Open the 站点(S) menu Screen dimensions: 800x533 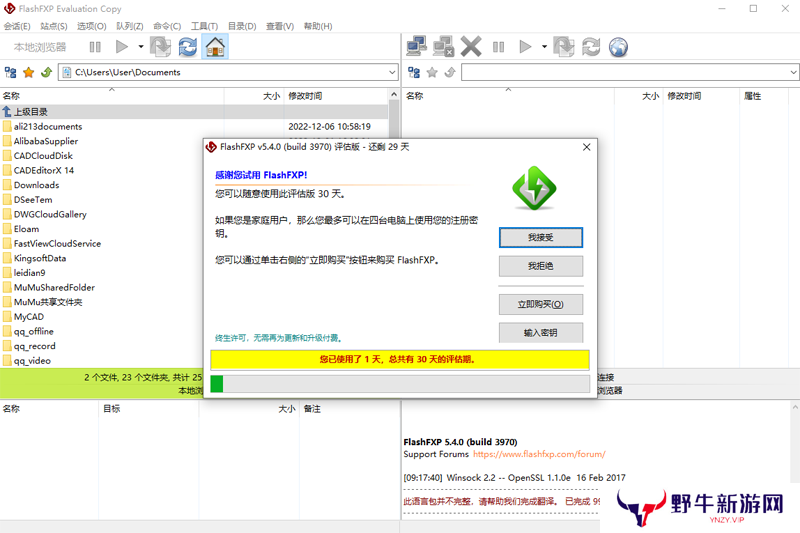coord(54,26)
